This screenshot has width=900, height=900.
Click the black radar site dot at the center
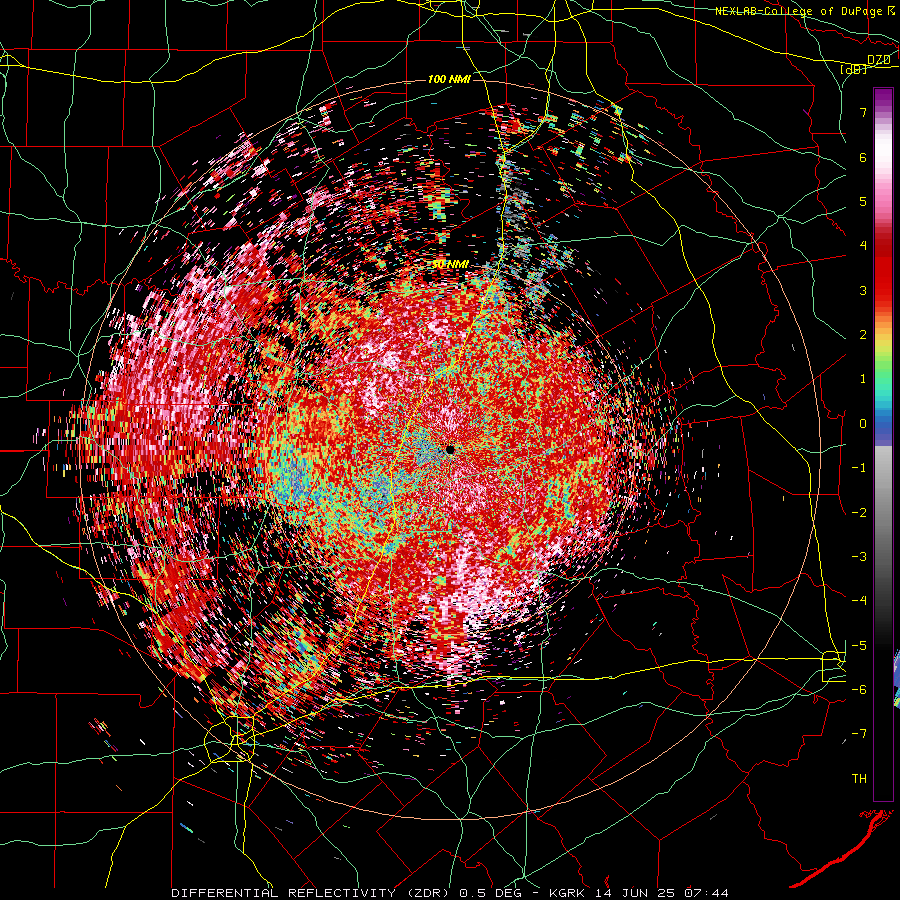tap(450, 450)
